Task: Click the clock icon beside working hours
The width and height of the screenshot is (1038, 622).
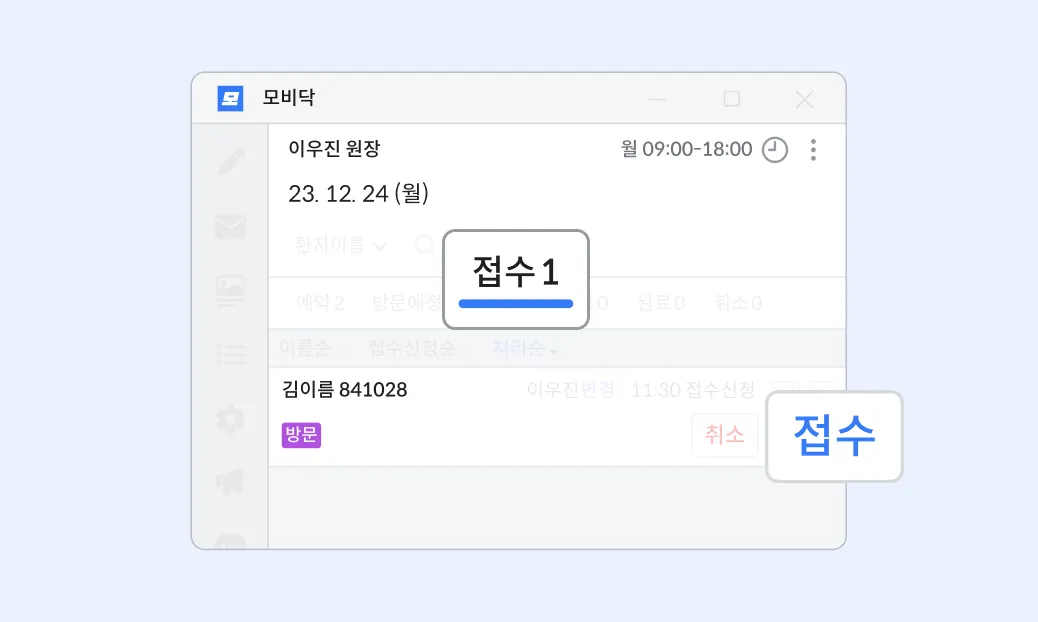Action: (775, 150)
